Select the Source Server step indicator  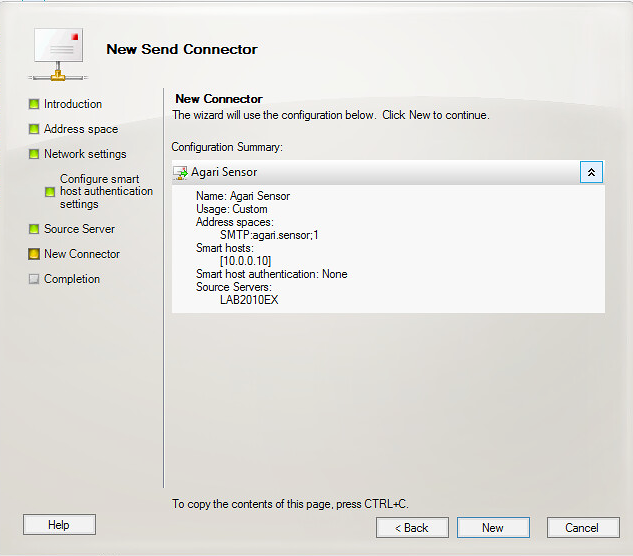(x=34, y=229)
